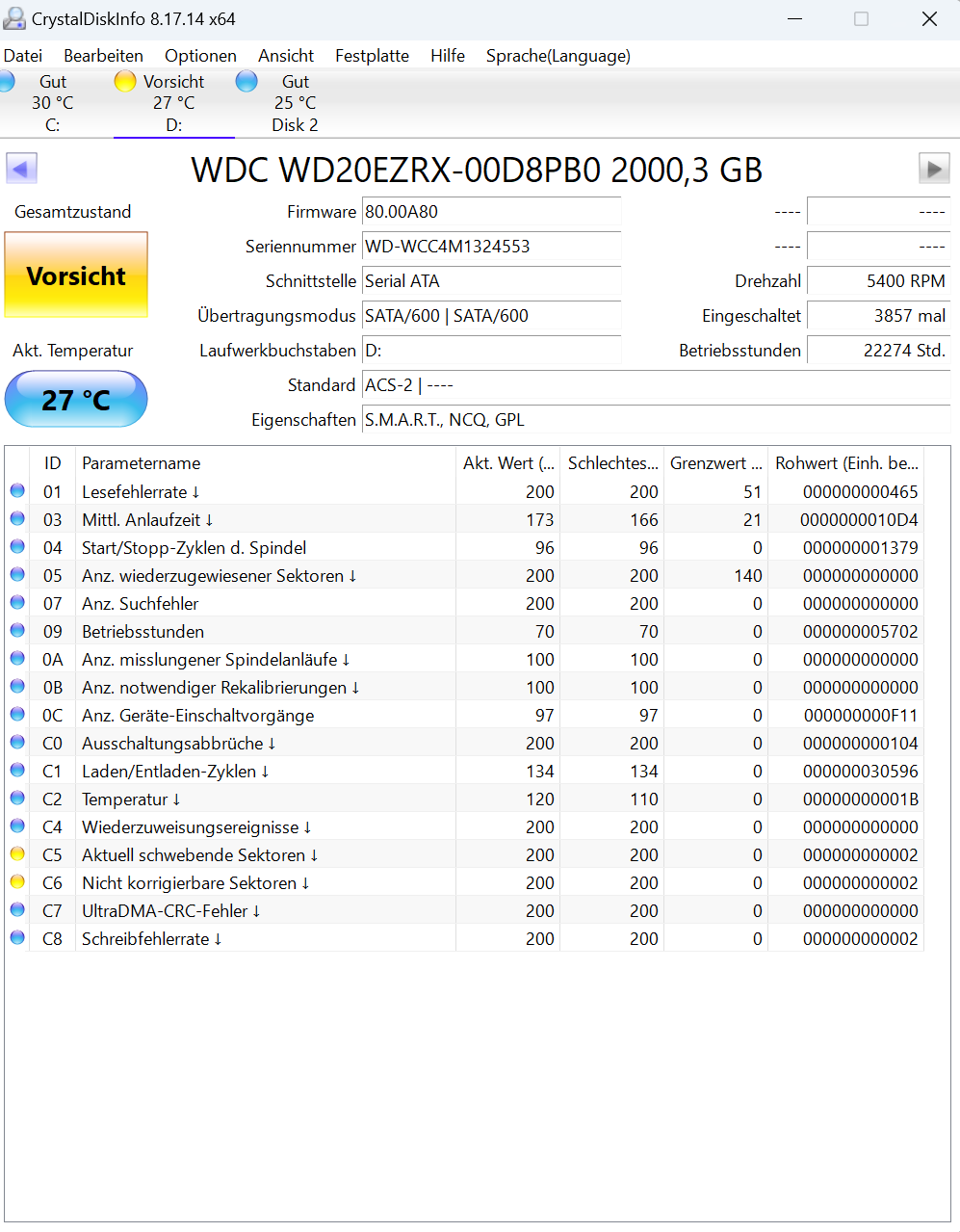The width and height of the screenshot is (960, 1232).
Task: Click the CrystalDiskInfo title bar app icon
Action: pos(14,18)
